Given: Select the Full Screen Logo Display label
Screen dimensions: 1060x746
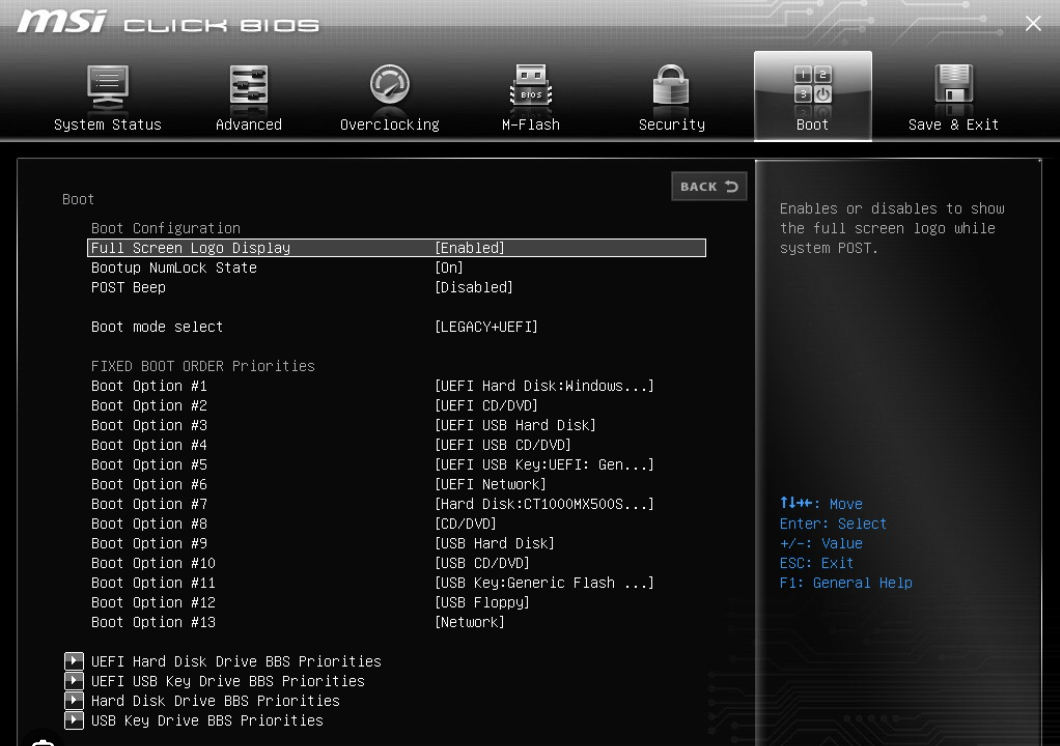Looking at the screenshot, I should tap(191, 248).
